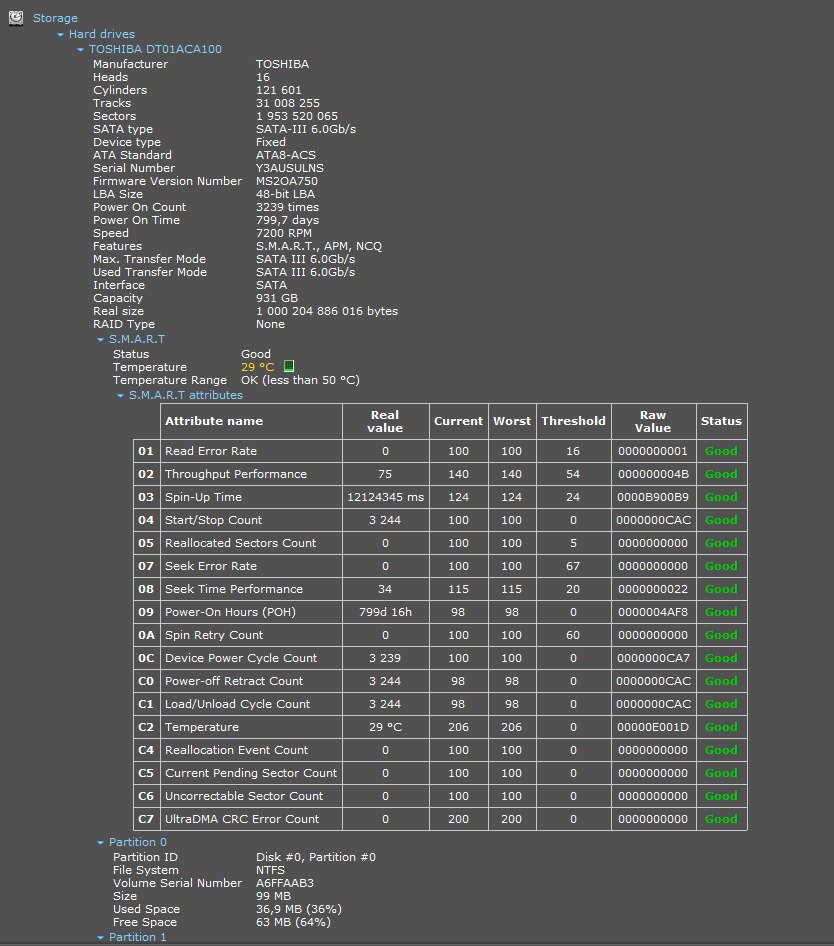
Task: Click the Threshold column header
Action: point(573,421)
